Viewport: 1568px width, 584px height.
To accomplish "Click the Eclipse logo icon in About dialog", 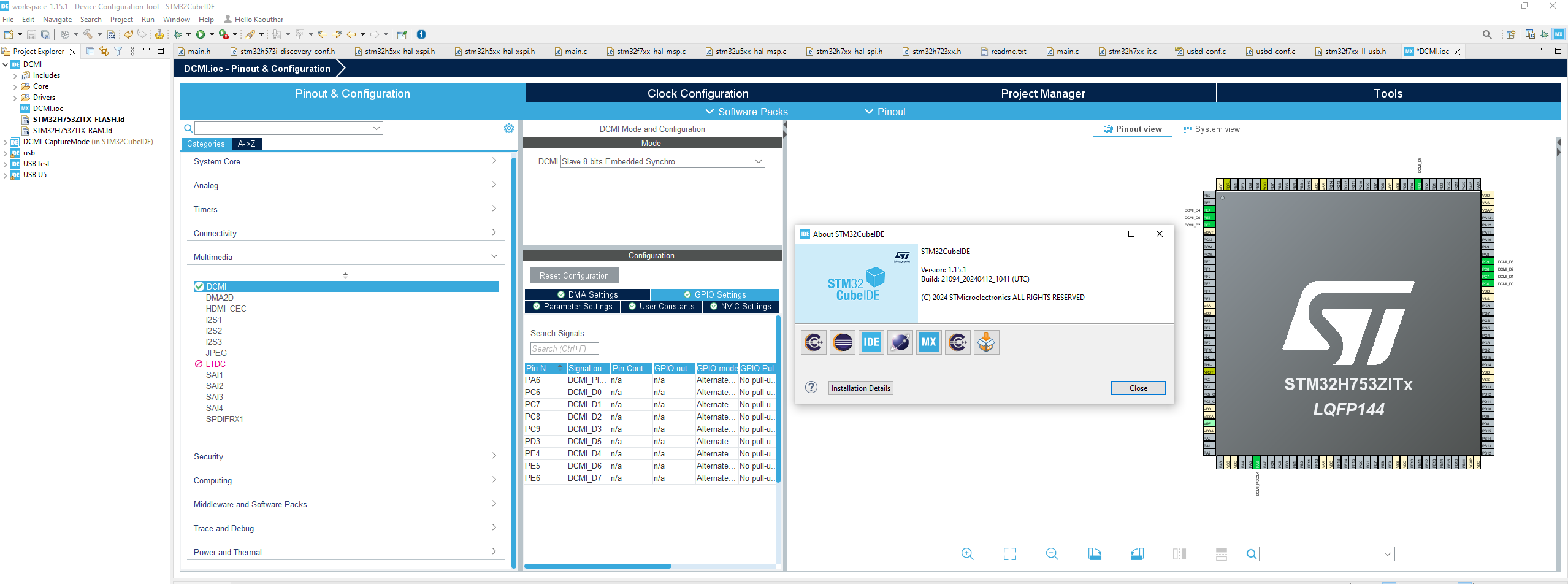I will pyautogui.click(x=843, y=342).
